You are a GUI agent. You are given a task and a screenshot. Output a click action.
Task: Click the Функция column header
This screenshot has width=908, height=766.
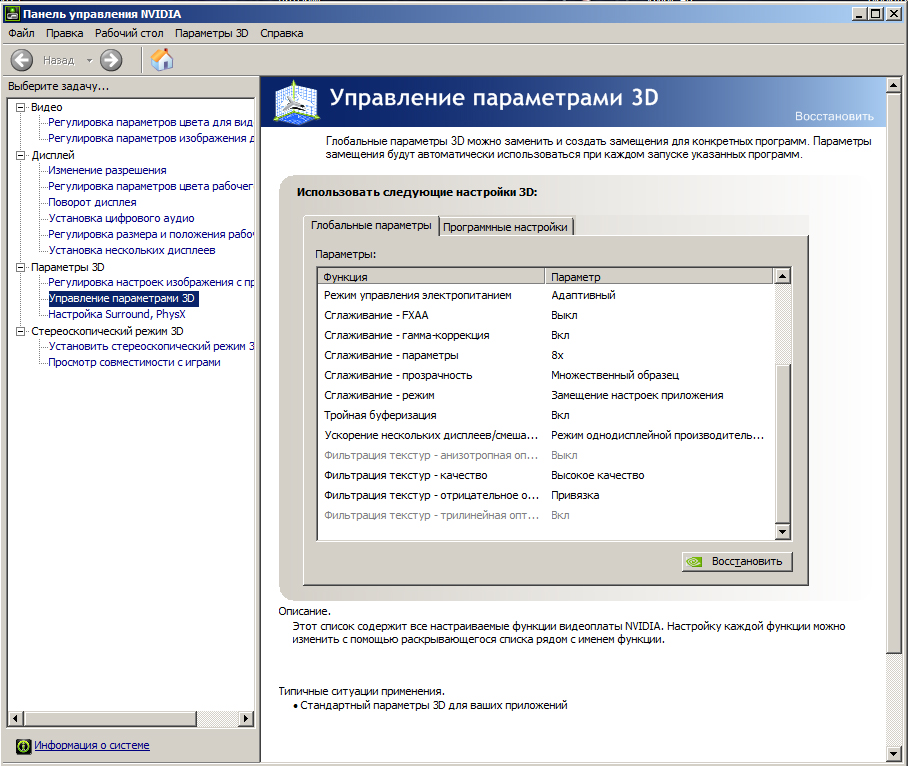pos(431,277)
